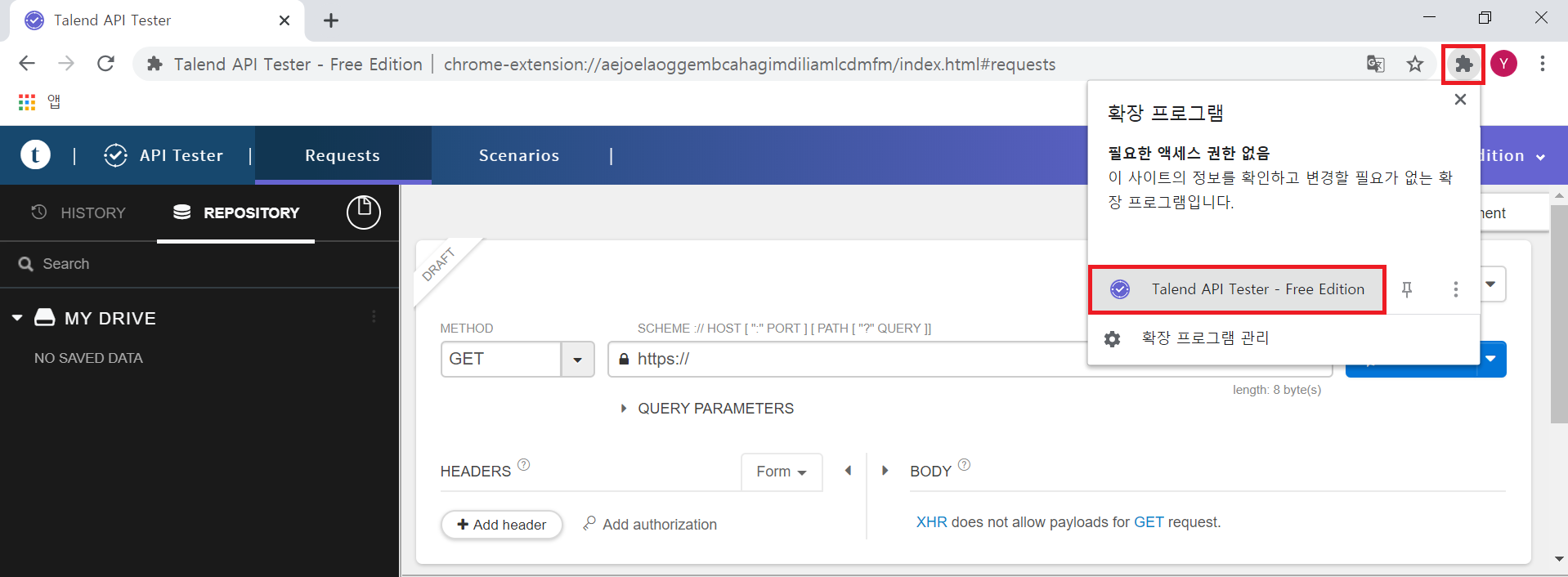Focus the Search field in sidebar

point(199,264)
